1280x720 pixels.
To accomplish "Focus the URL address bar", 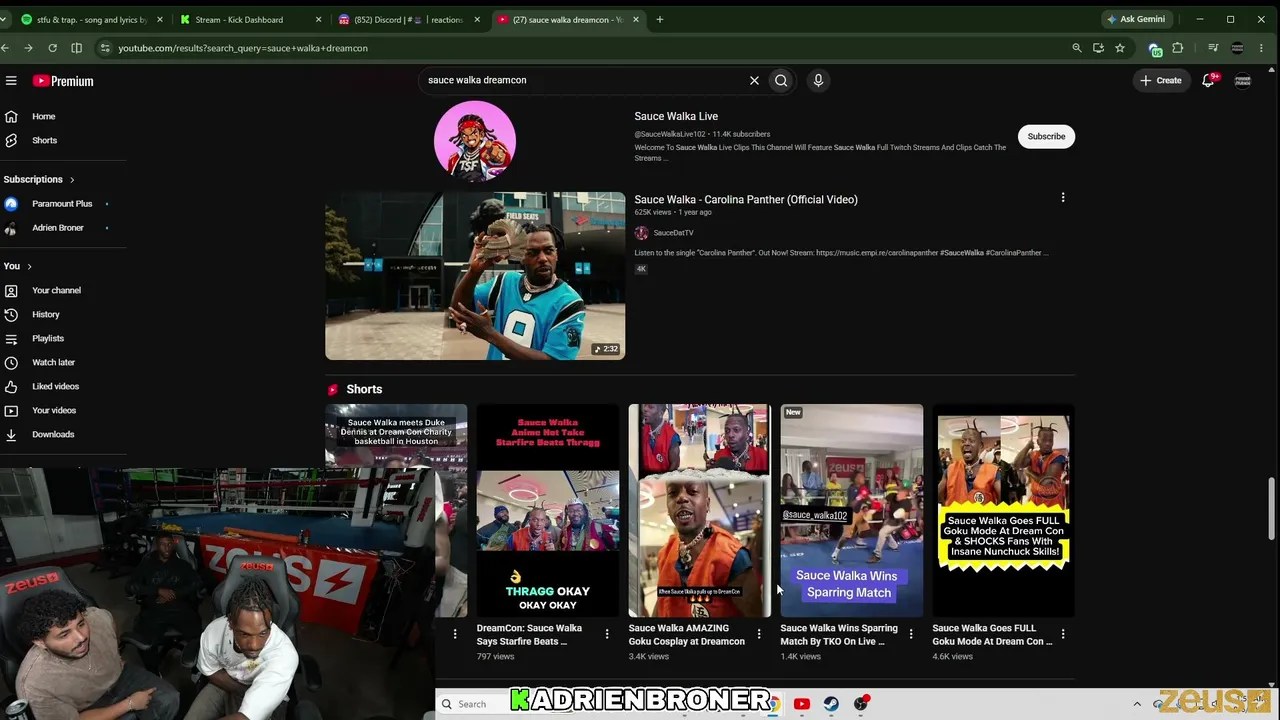I will pyautogui.click(x=590, y=48).
